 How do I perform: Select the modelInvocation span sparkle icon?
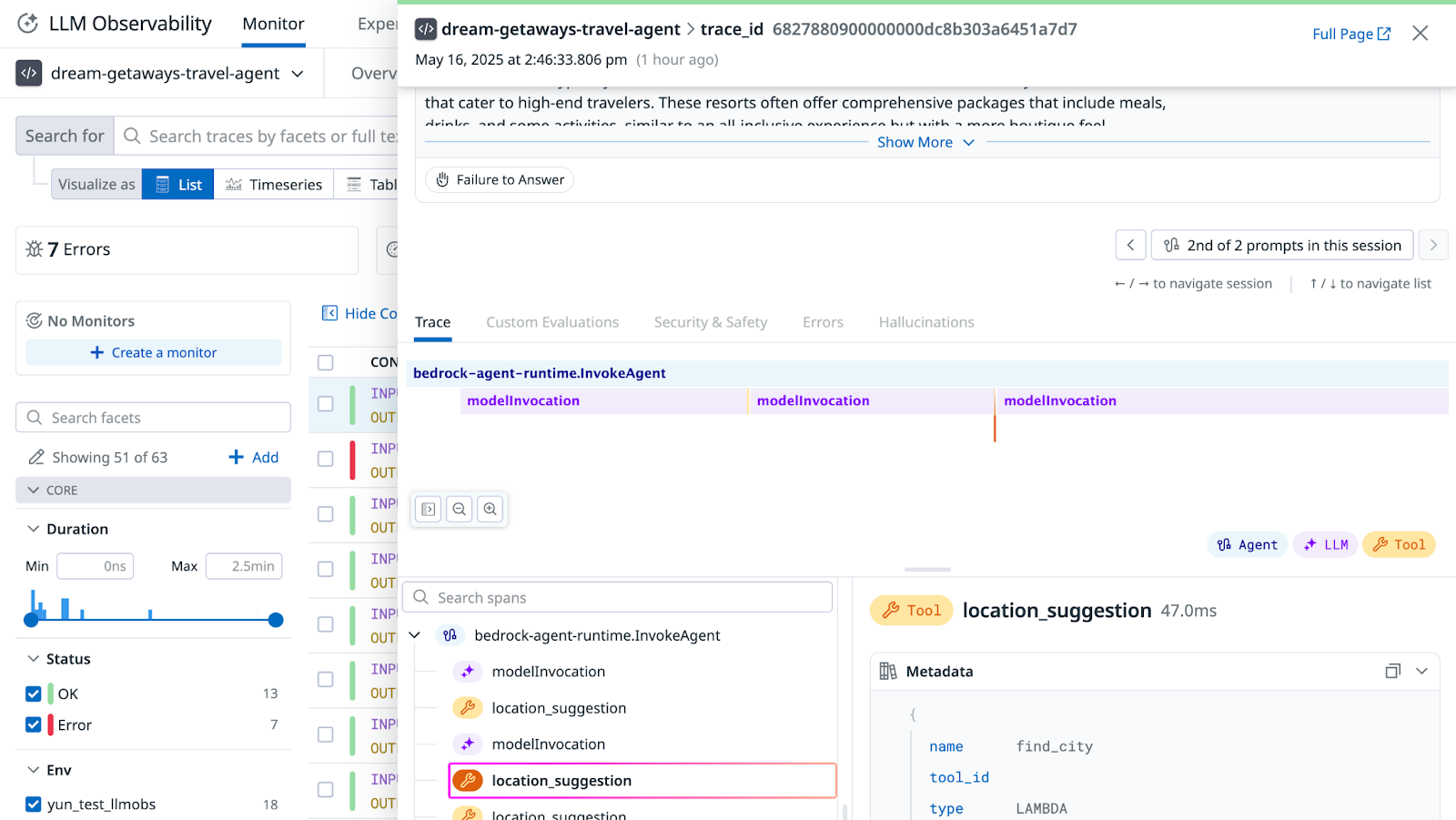pos(467,671)
